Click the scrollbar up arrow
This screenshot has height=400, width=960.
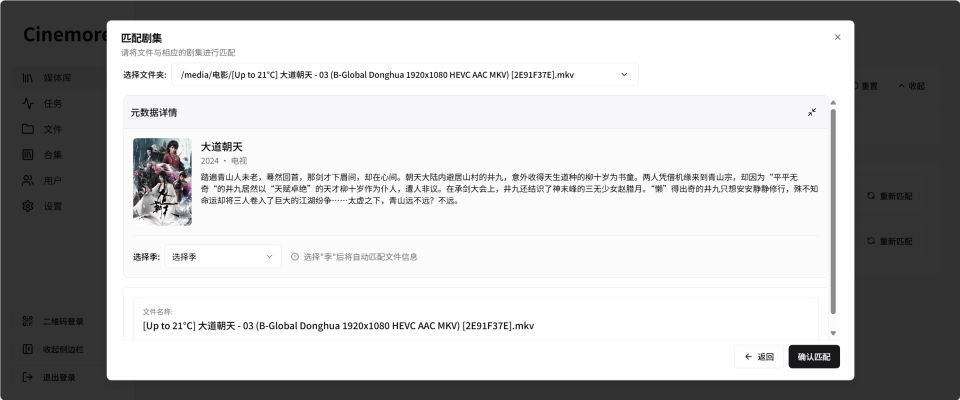point(833,102)
